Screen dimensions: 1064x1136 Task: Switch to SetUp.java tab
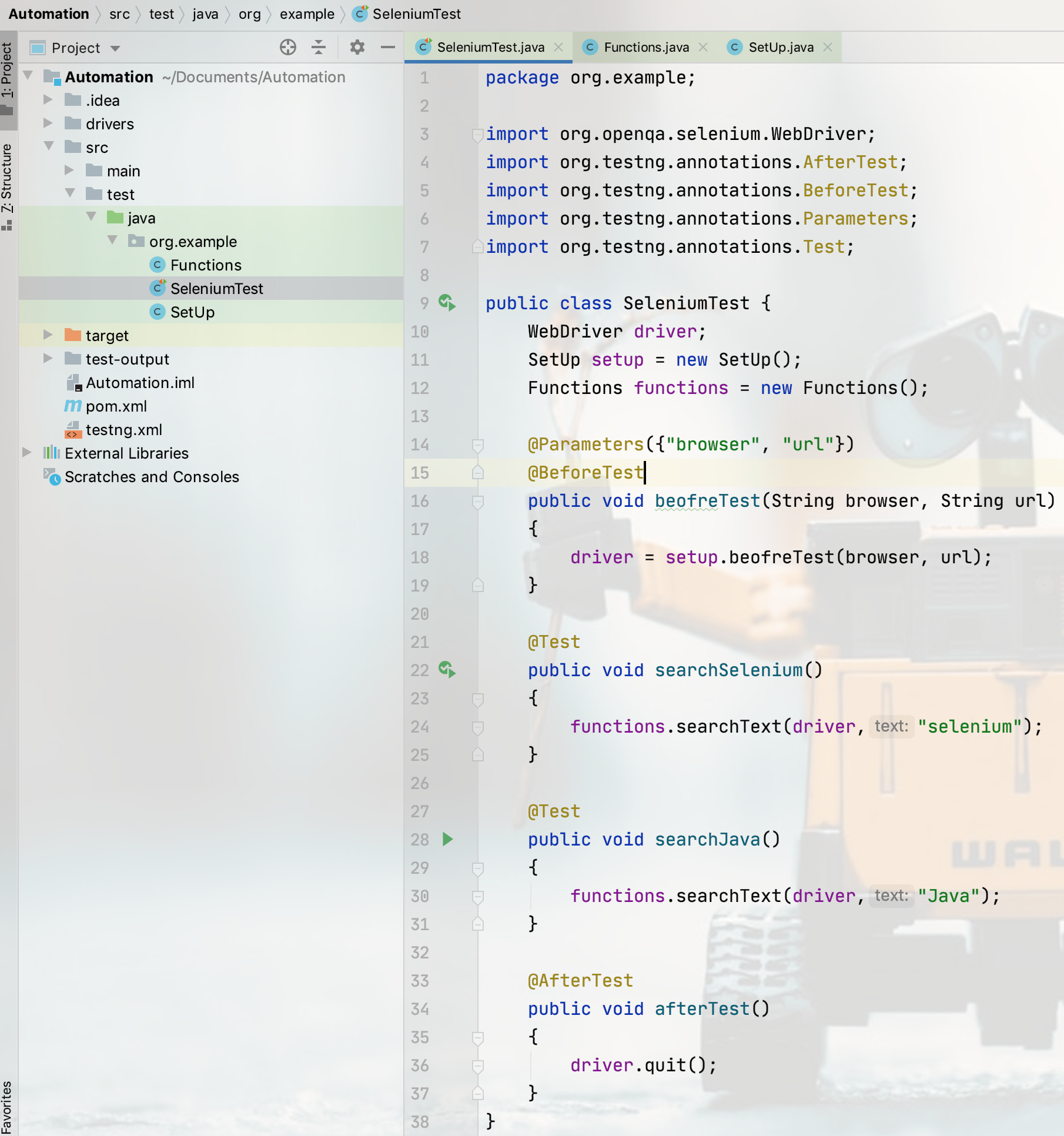[780, 47]
